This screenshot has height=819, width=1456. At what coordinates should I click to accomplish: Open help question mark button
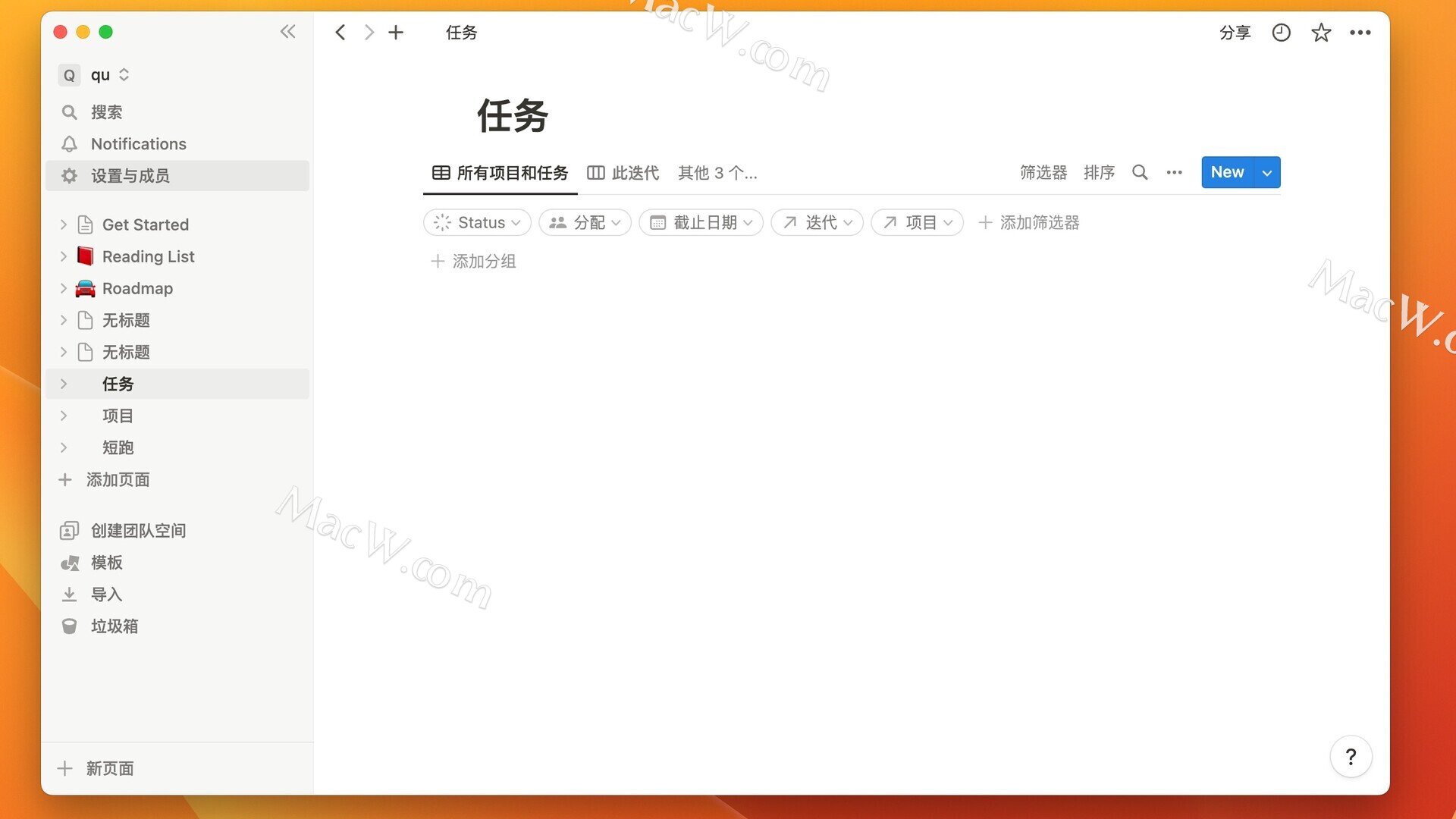click(1351, 756)
